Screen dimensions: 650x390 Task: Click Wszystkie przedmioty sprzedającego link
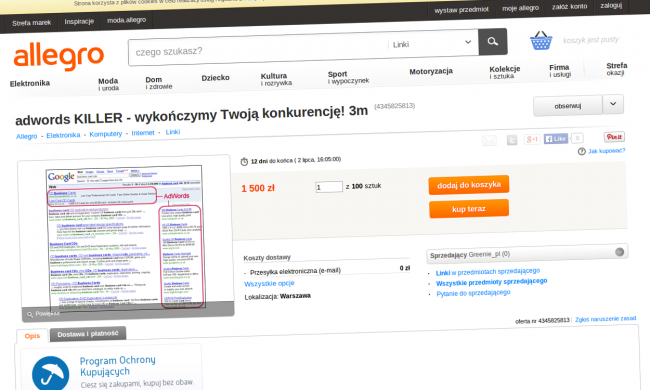pos(491,282)
